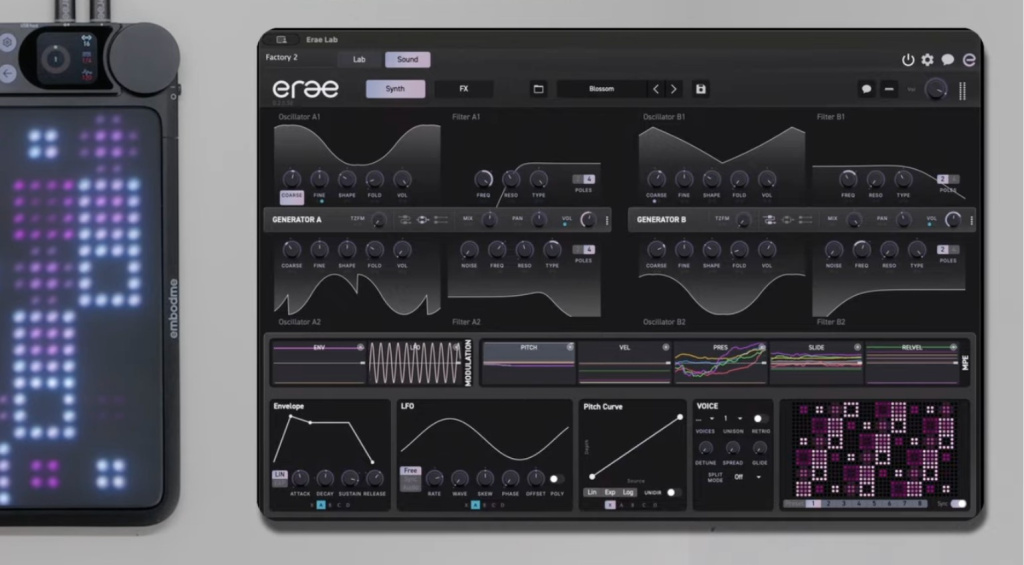
Task: Toggle the LFO POLY switch
Action: (556, 479)
